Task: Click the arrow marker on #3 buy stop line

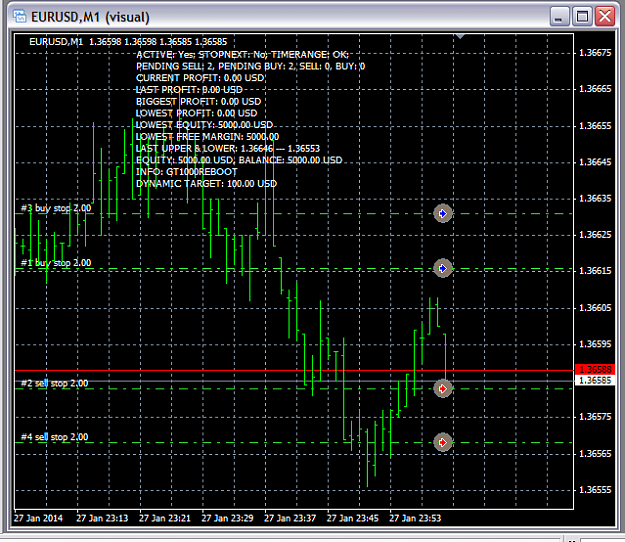Action: pyautogui.click(x=442, y=214)
